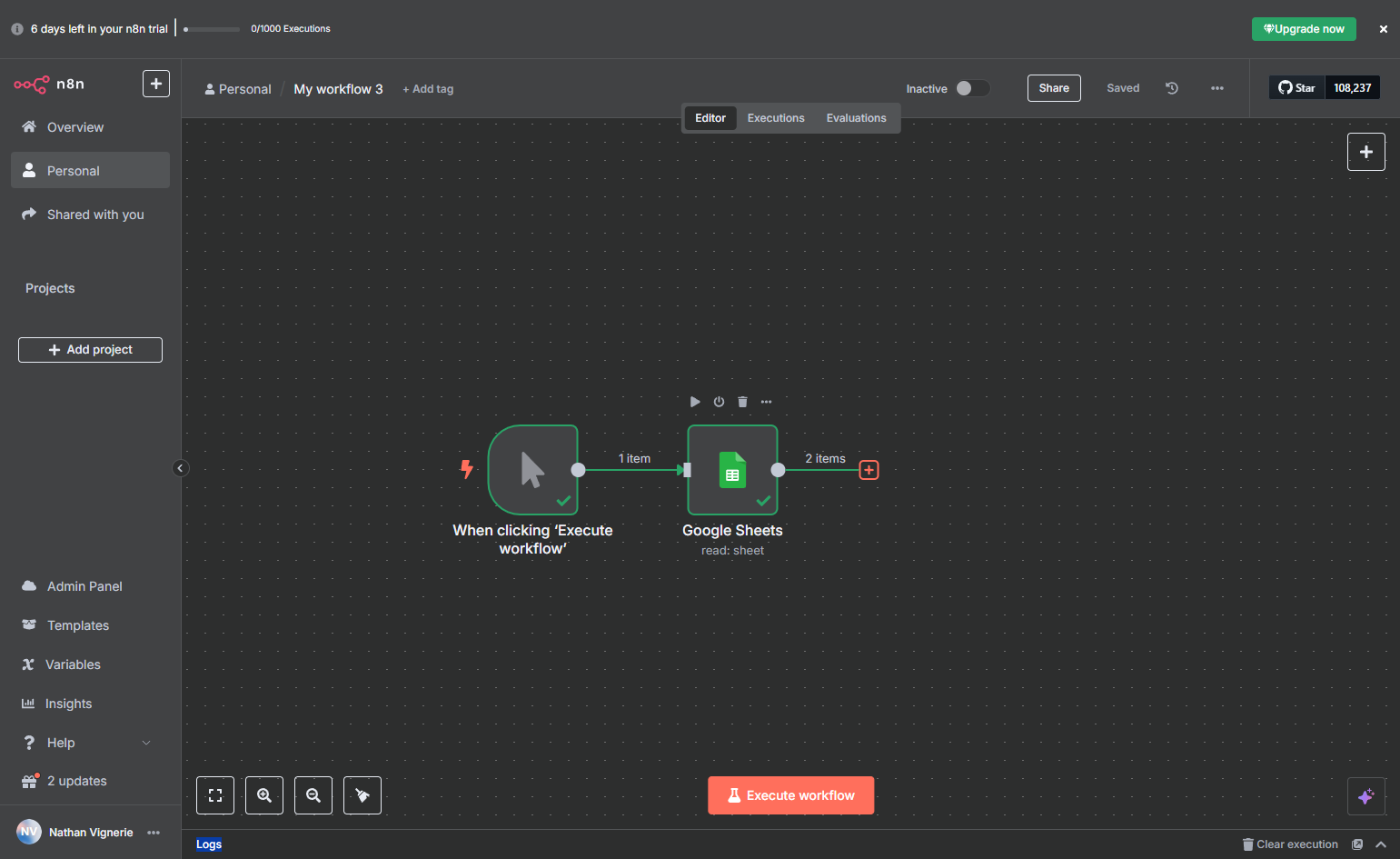
Task: Edit the My workflow 3 name
Action: tap(338, 89)
